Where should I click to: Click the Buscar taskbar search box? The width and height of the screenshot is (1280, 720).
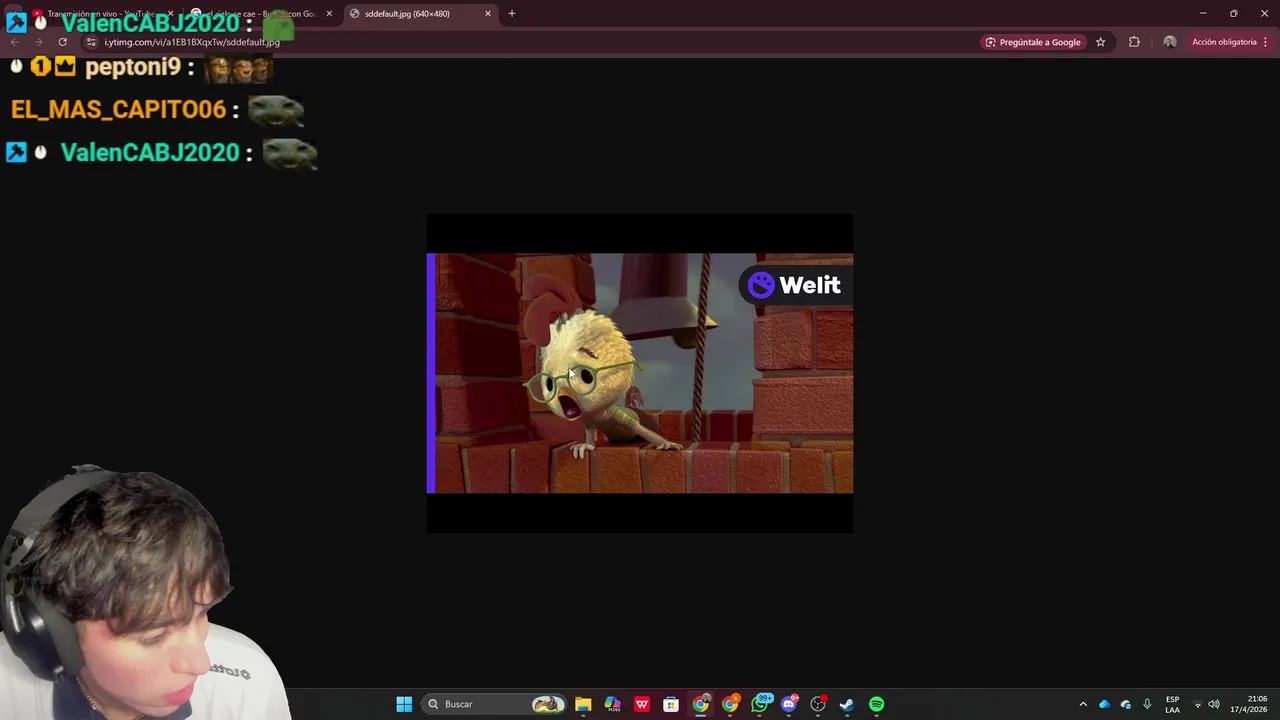click(x=495, y=704)
